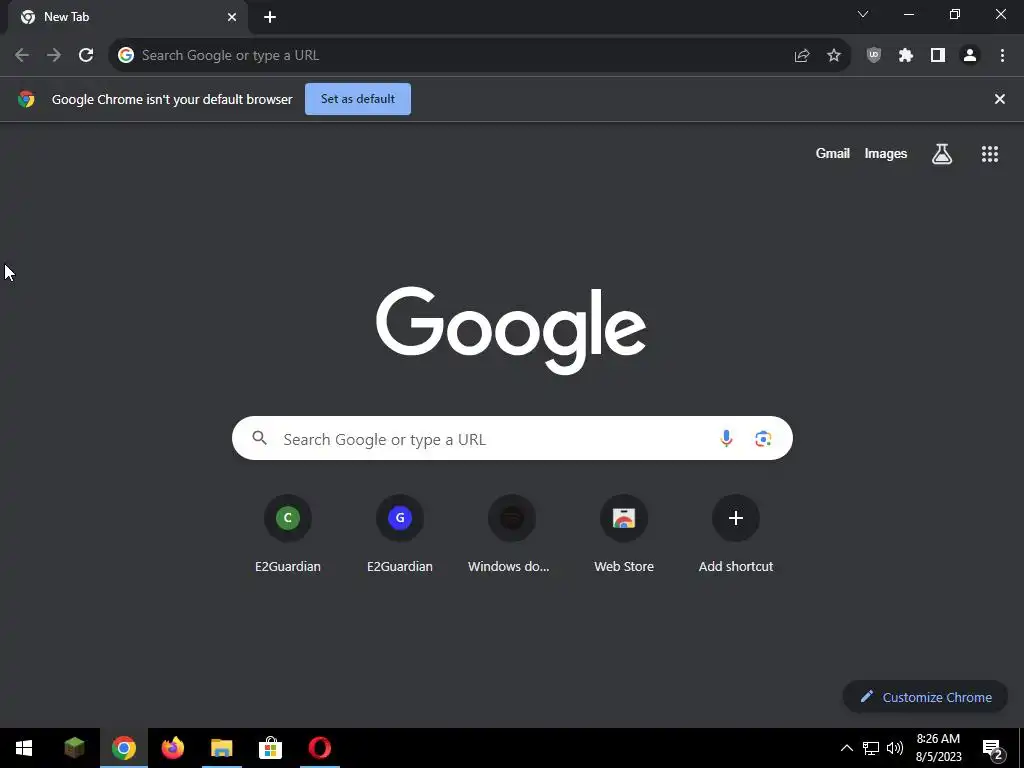Open the Chrome profile menu
Image resolution: width=1024 pixels, height=768 pixels.
[x=970, y=56]
